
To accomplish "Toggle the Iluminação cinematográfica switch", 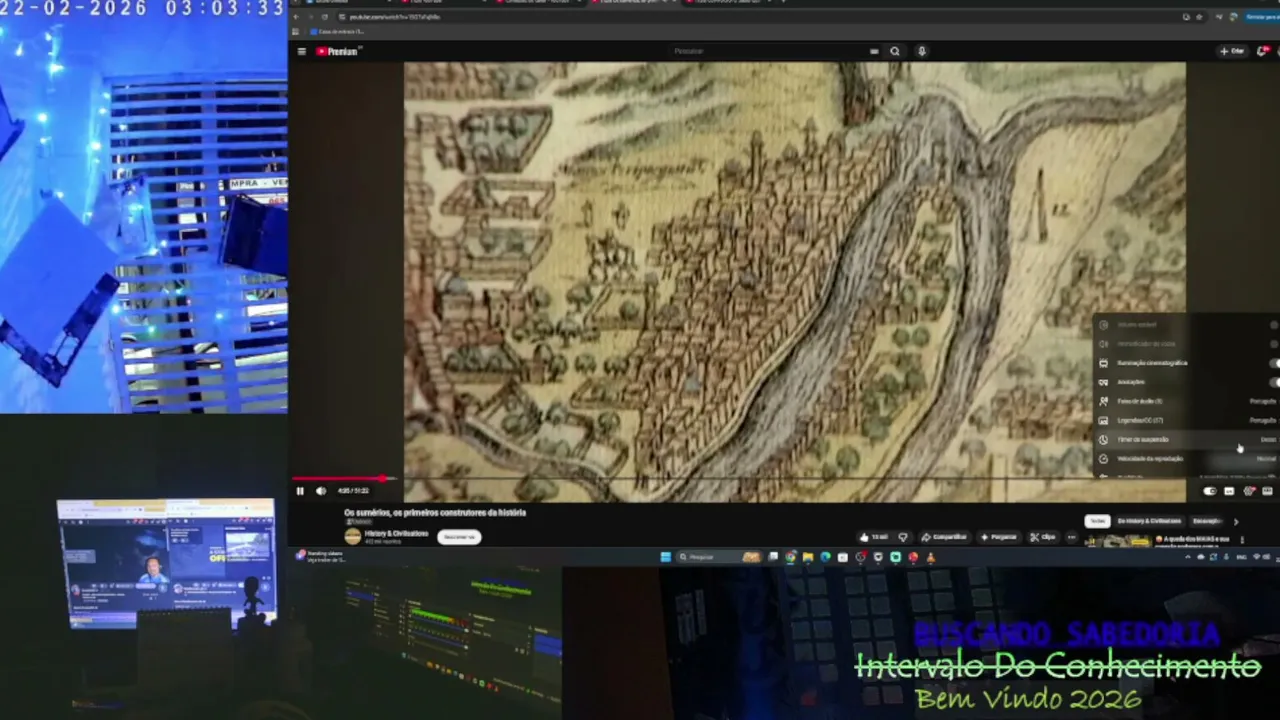I will click(1274, 363).
